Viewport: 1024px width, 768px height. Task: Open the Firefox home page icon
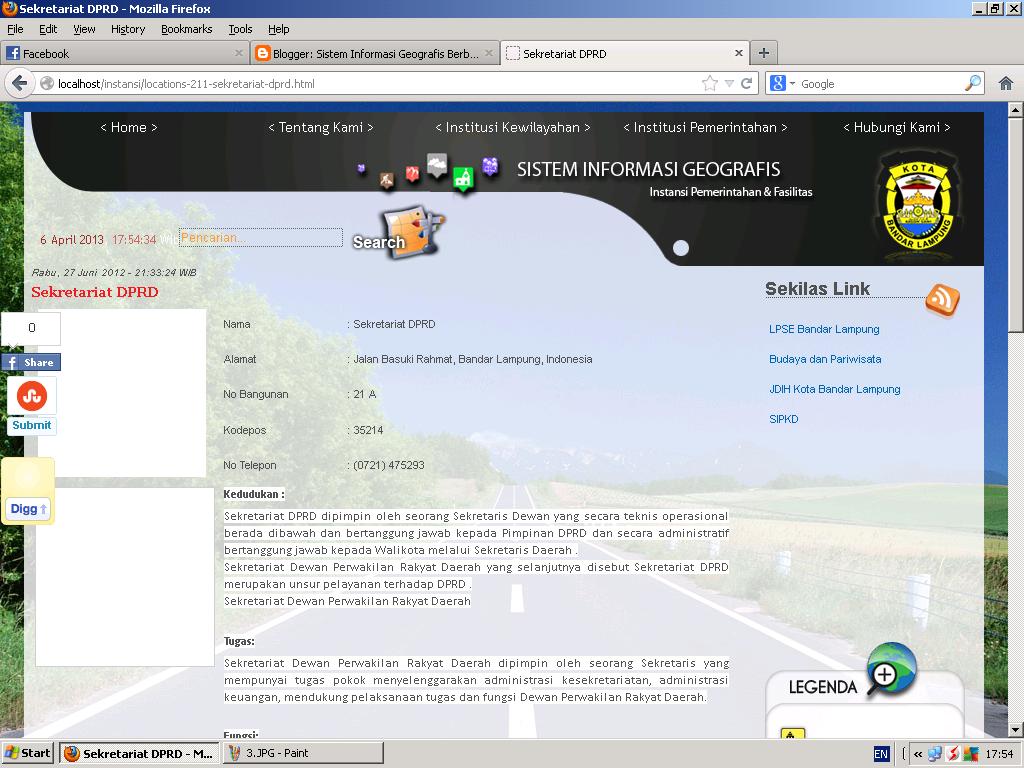(1005, 84)
